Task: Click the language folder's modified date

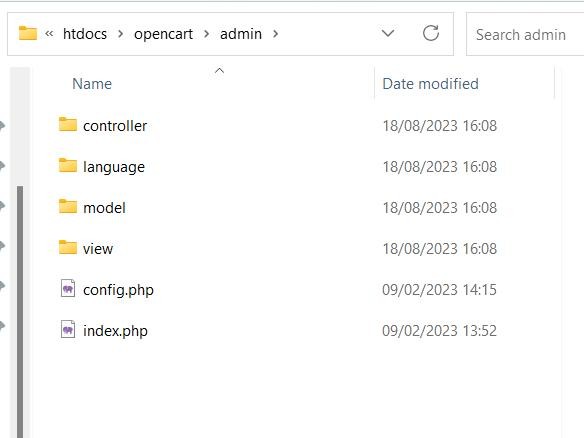Action: point(439,167)
